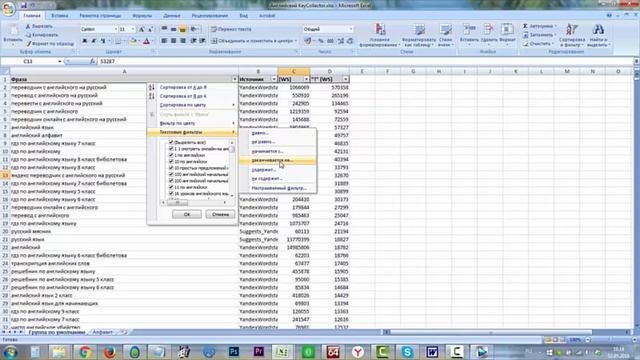Click the Cell Styles icon
The width and height of the screenshot is (640, 360).
click(445, 30)
